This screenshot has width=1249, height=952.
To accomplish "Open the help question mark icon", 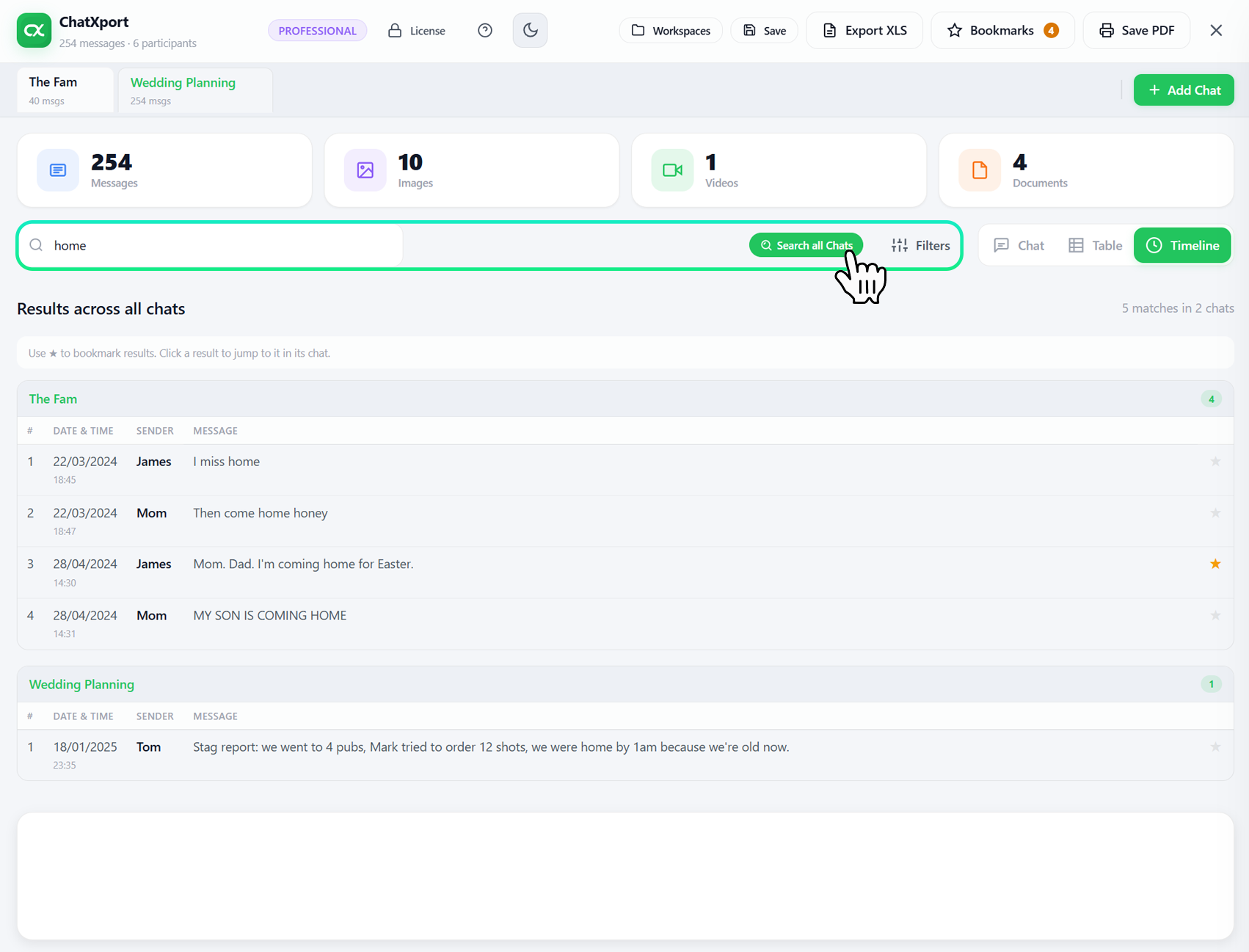I will pos(485,30).
